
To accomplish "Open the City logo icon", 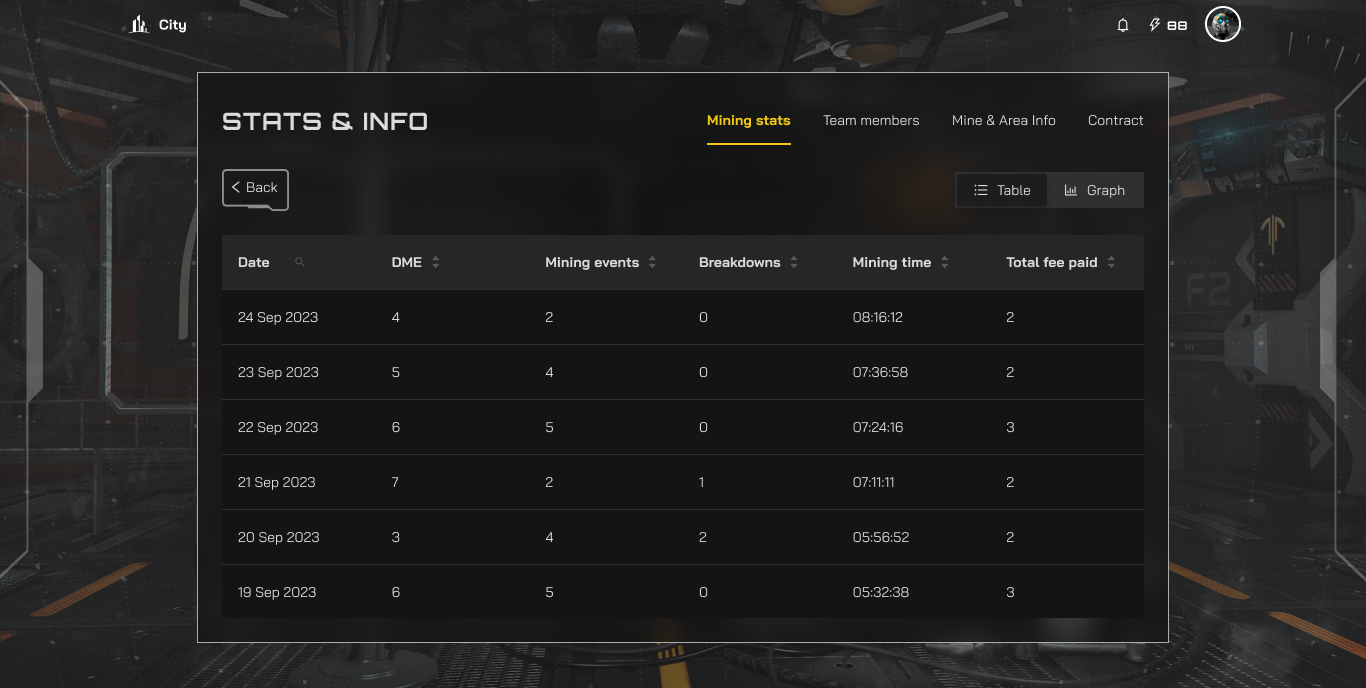I will tap(139, 24).
